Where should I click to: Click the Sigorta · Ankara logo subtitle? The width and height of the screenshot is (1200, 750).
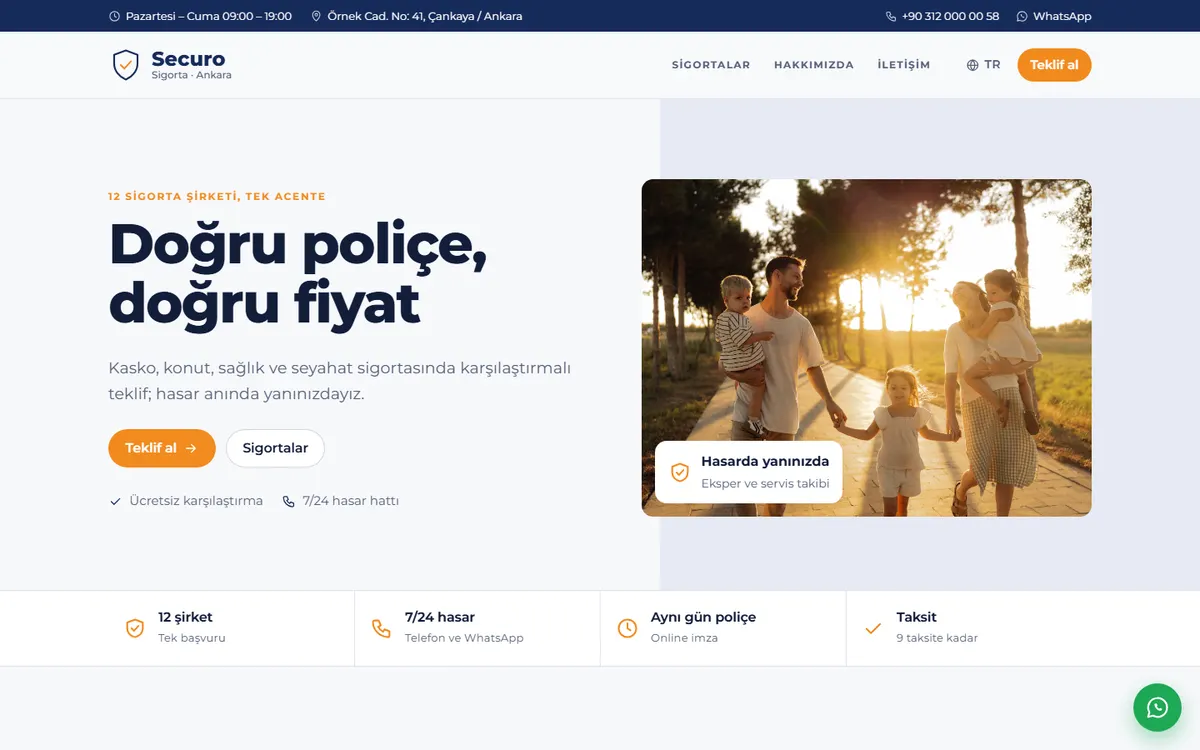click(192, 75)
